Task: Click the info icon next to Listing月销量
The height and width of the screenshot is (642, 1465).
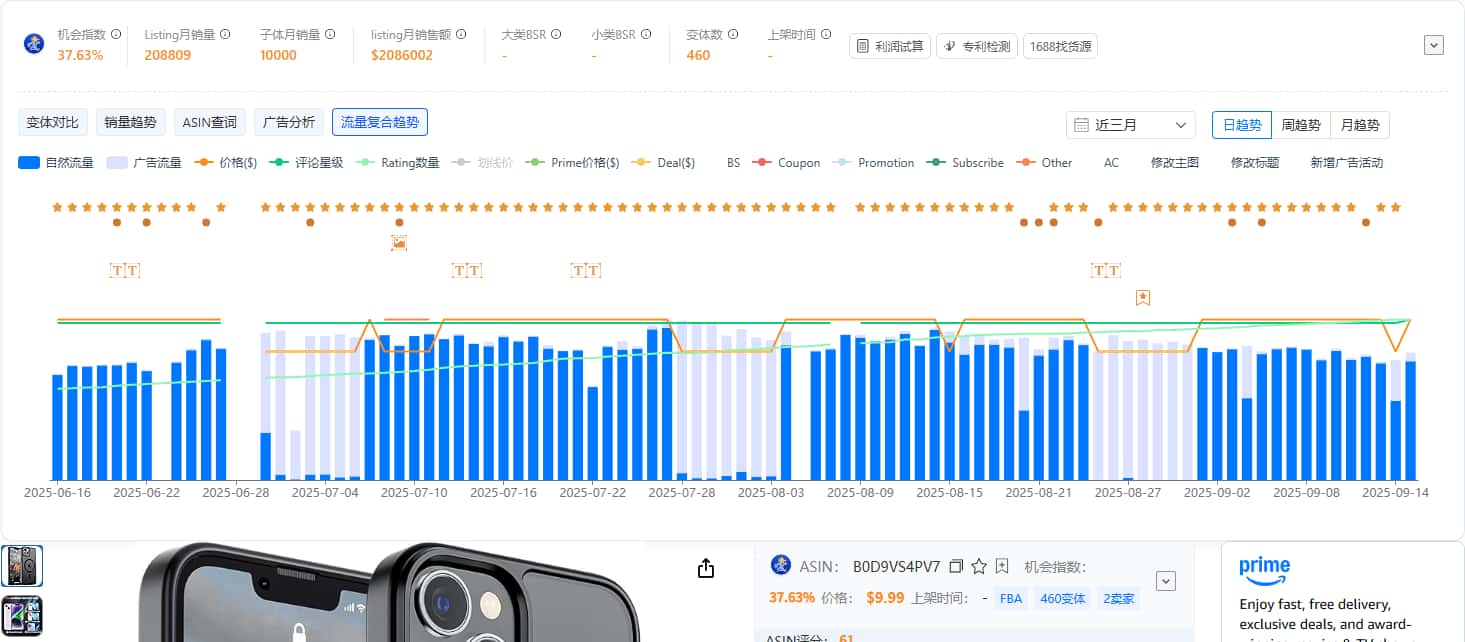Action: coord(225,35)
